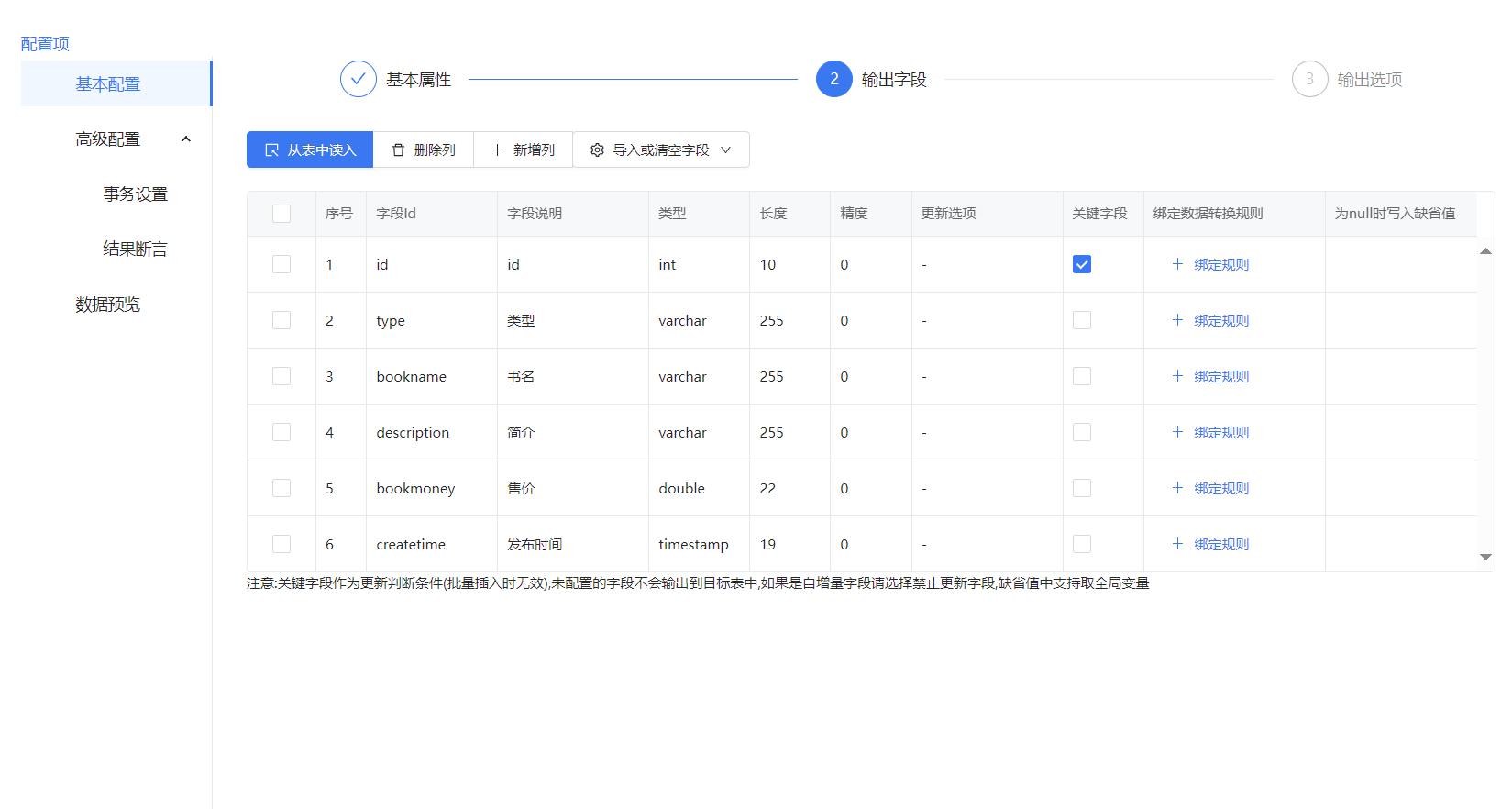Open the 导入或清空字段 dropdown arrow
The width and height of the screenshot is (1512, 809).
[x=725, y=150]
